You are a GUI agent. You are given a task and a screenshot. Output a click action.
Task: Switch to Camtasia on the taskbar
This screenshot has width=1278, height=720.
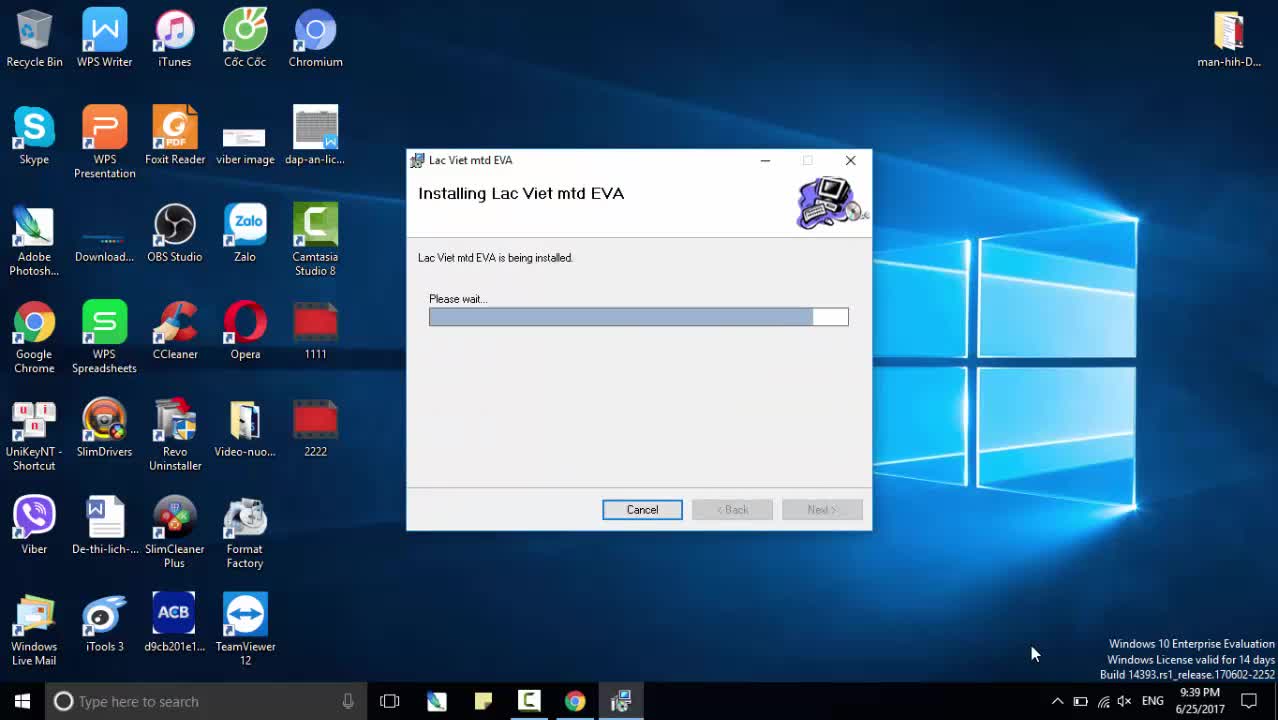[529, 701]
